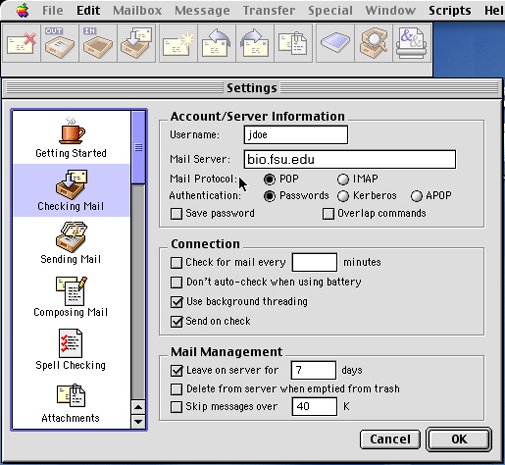Screen dimensions: 505x465
Task: Select the Spell Checking settings category
Action: point(71,350)
